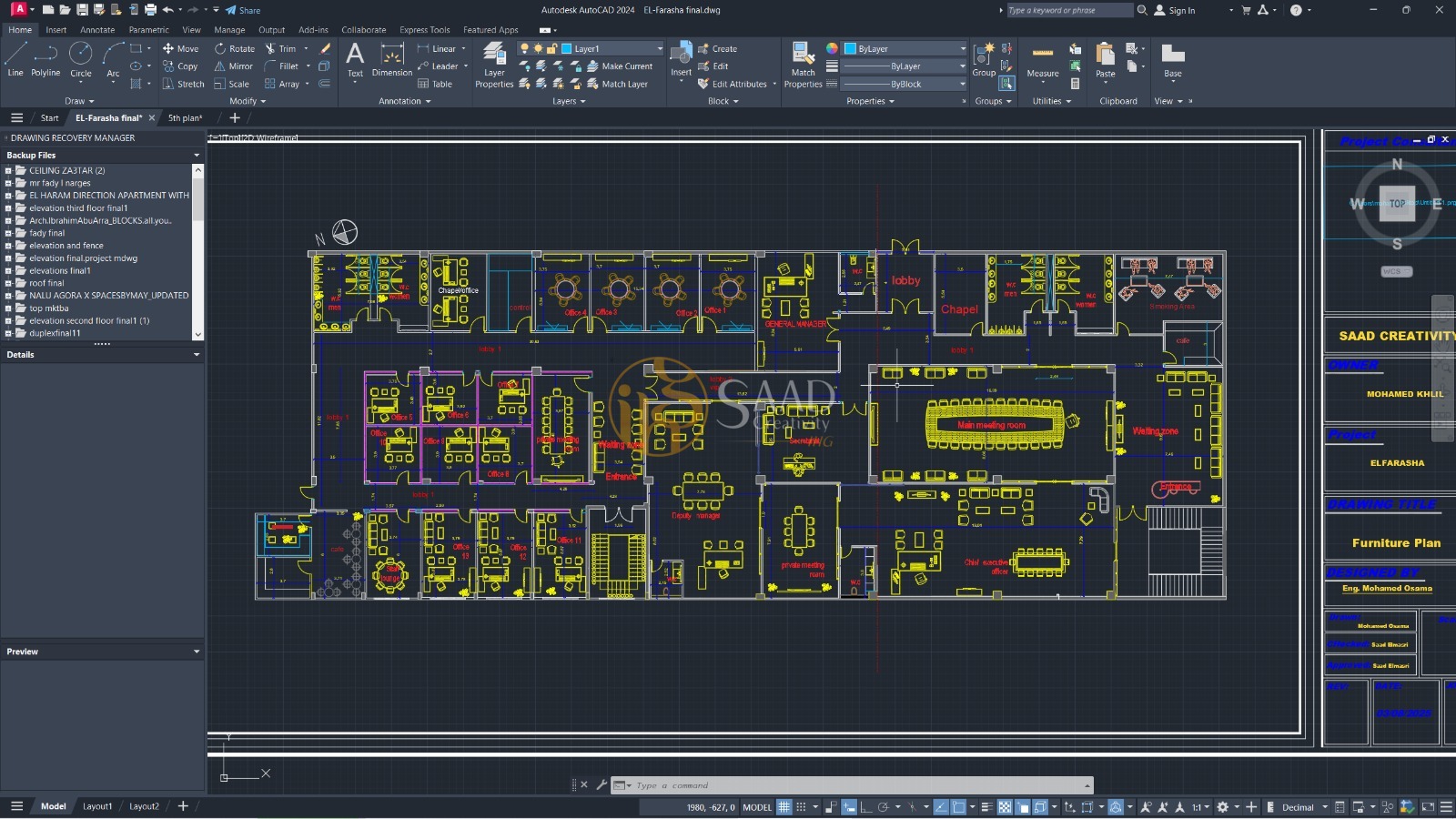This screenshot has height=819, width=1456.
Task: Open the Annotate ribbon tab
Action: [97, 30]
